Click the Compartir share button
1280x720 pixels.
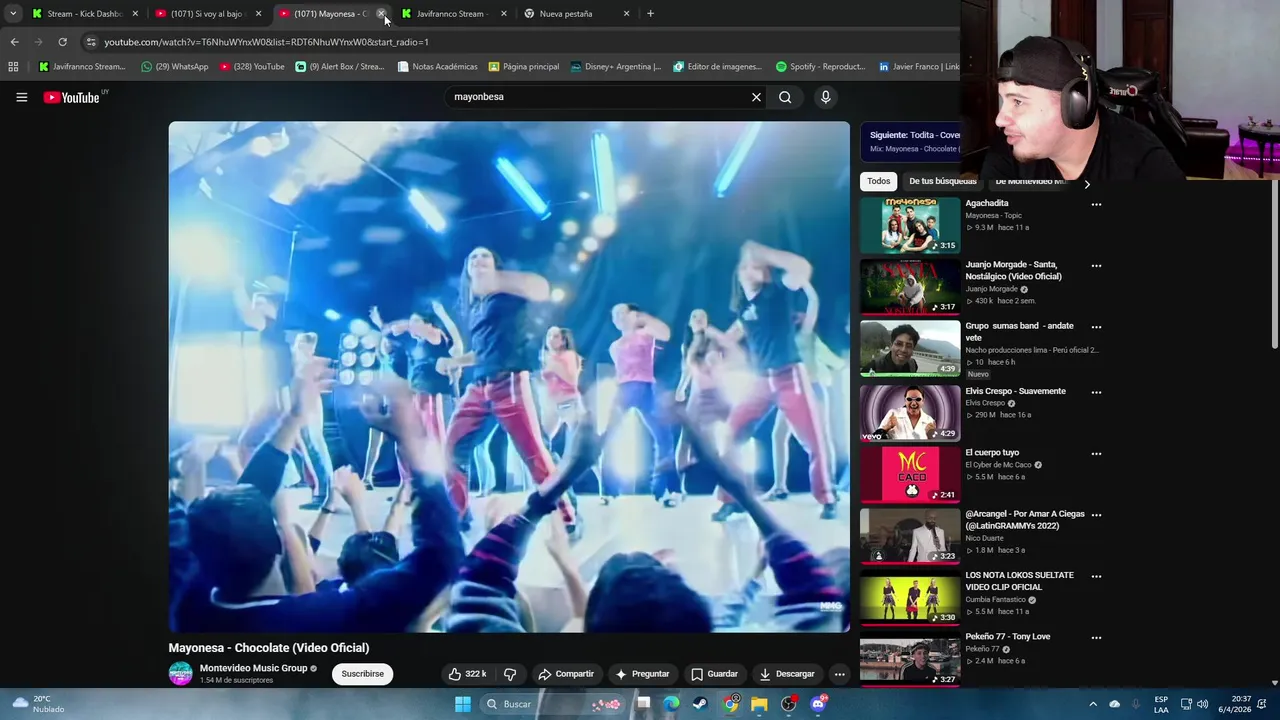[x=566, y=674]
